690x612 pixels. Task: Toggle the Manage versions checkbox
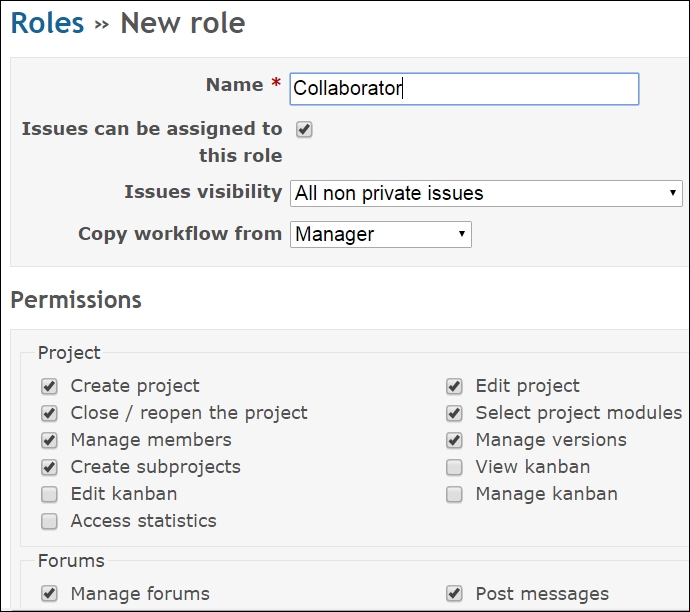click(x=454, y=440)
